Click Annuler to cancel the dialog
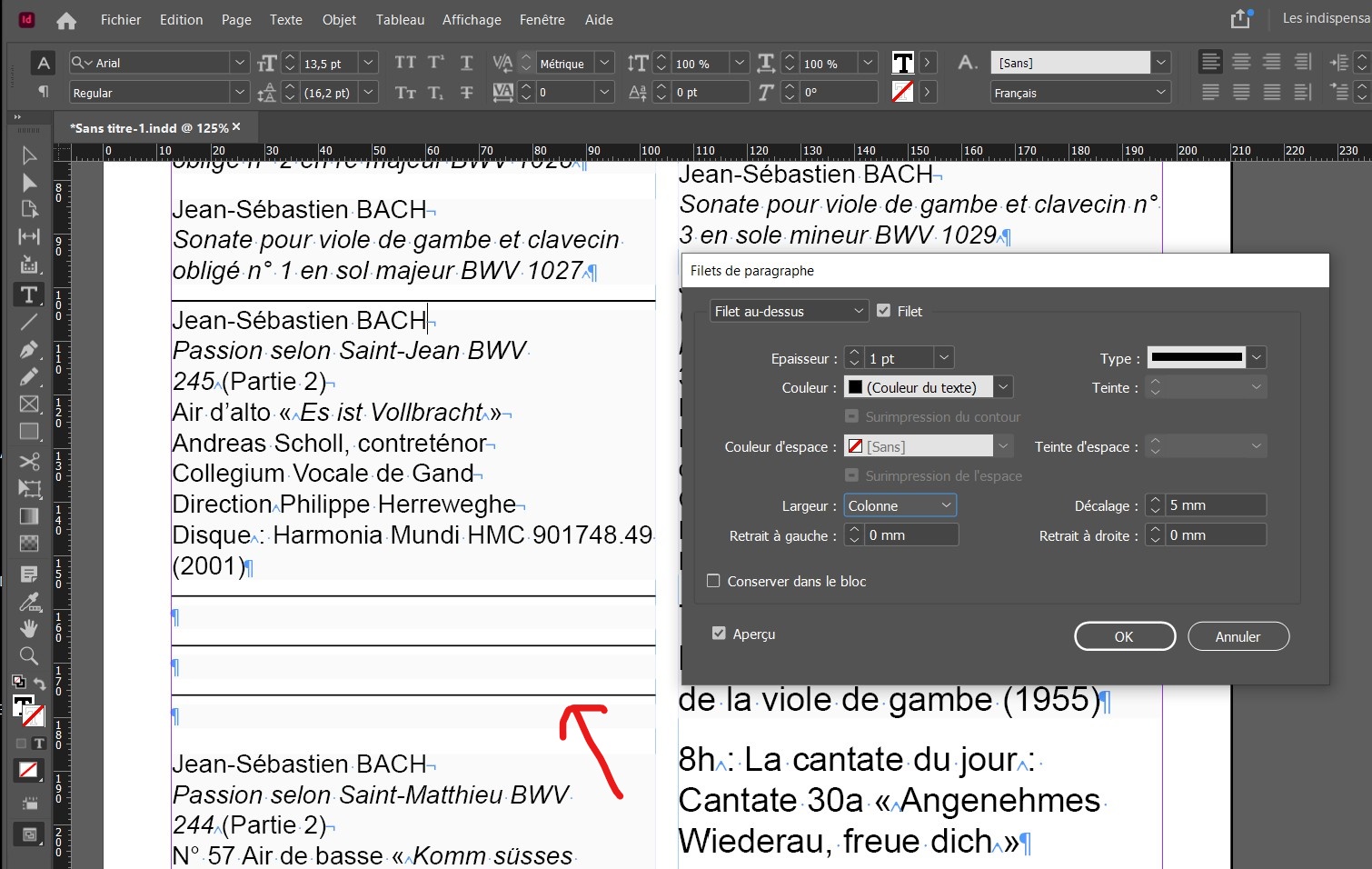Viewport: 1372px width, 869px height. pyautogui.click(x=1238, y=635)
